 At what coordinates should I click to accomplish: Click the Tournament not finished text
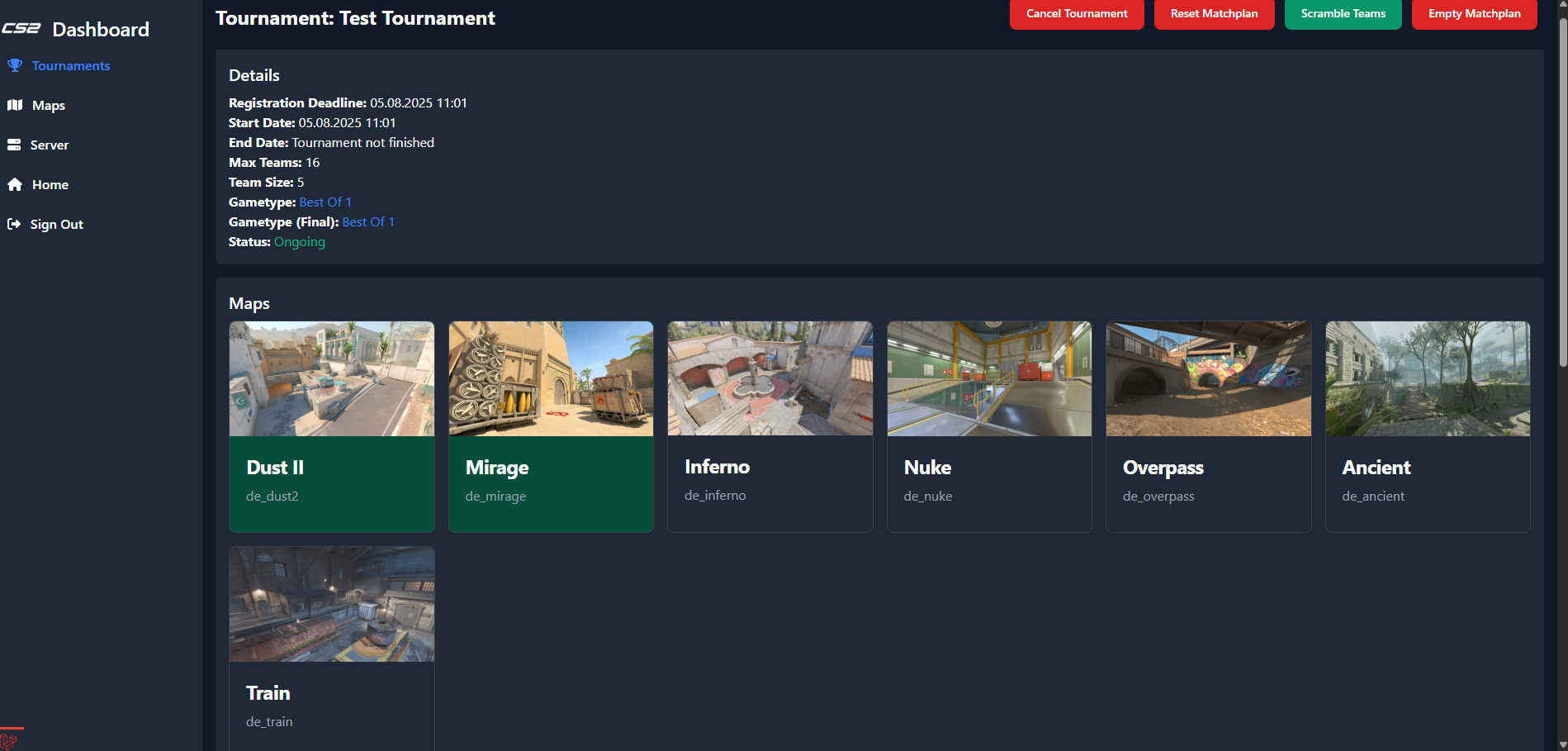point(363,142)
